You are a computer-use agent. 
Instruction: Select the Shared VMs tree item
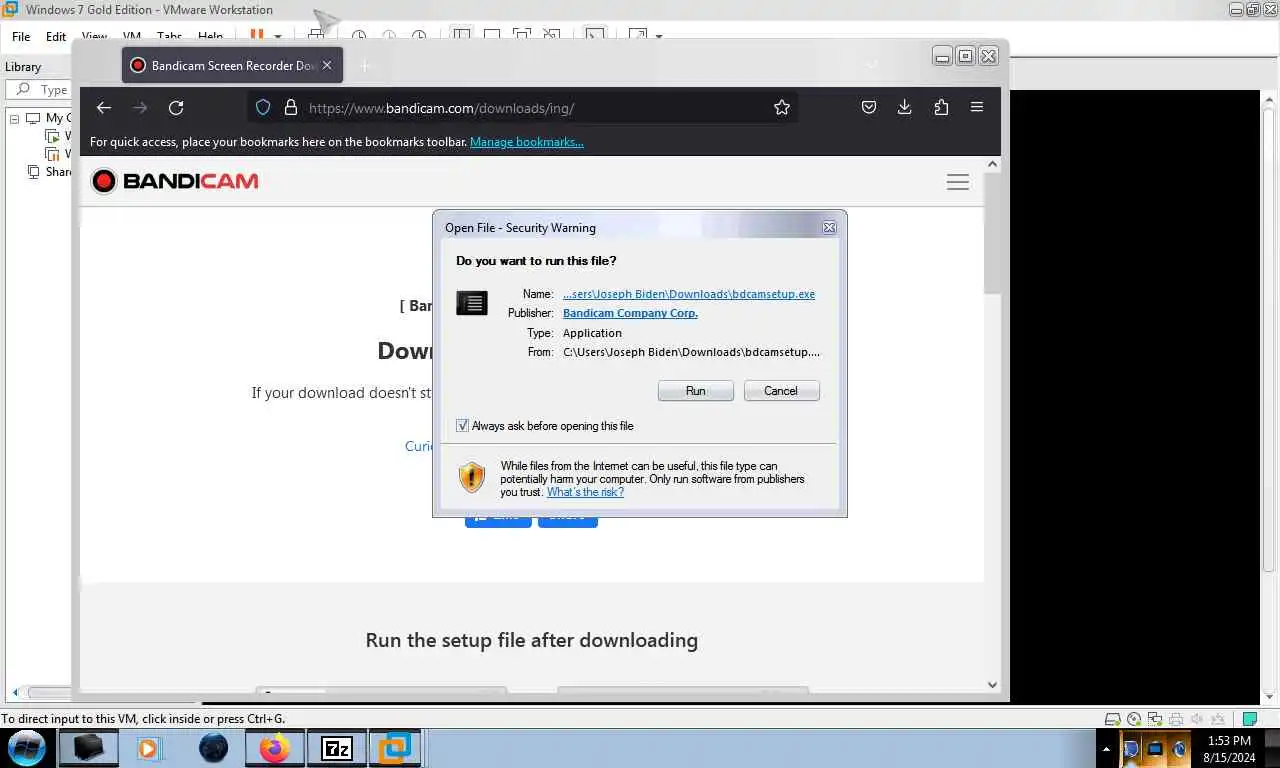click(49, 172)
